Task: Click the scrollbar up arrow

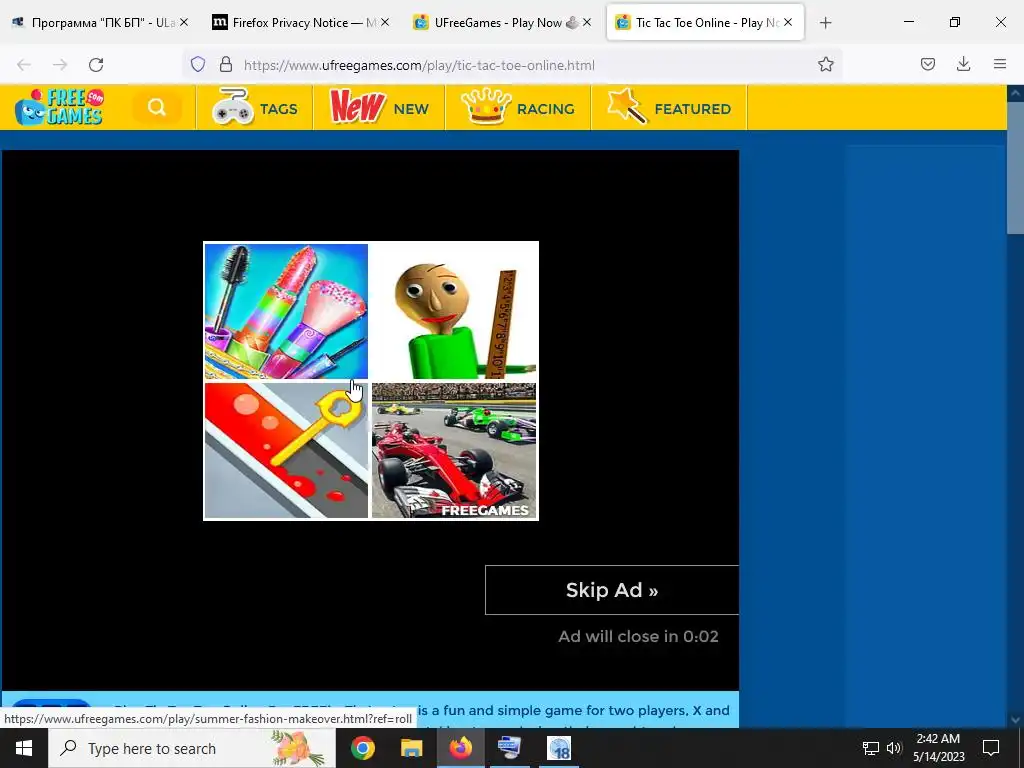Action: click(1016, 93)
